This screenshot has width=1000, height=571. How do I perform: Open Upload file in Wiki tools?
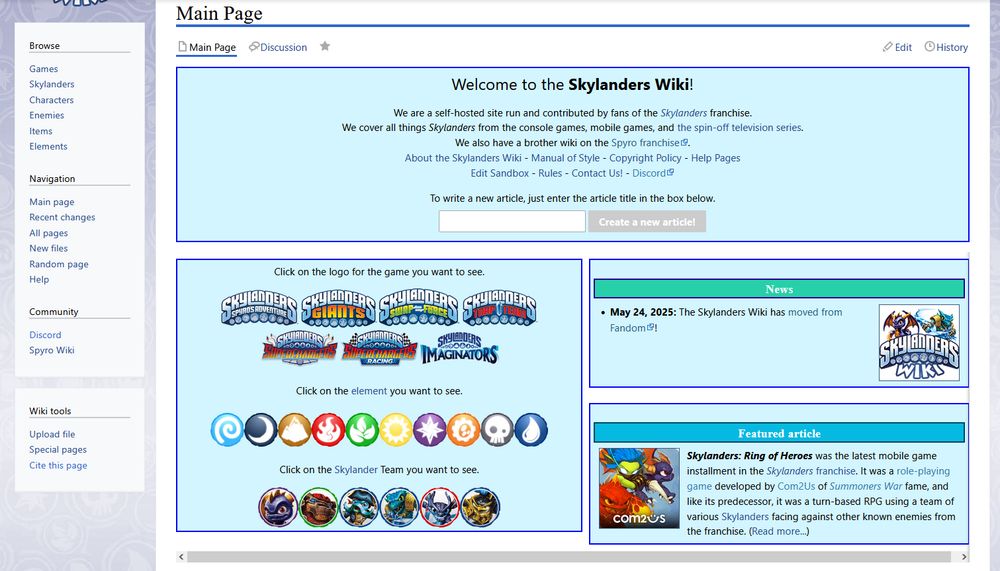coord(52,434)
